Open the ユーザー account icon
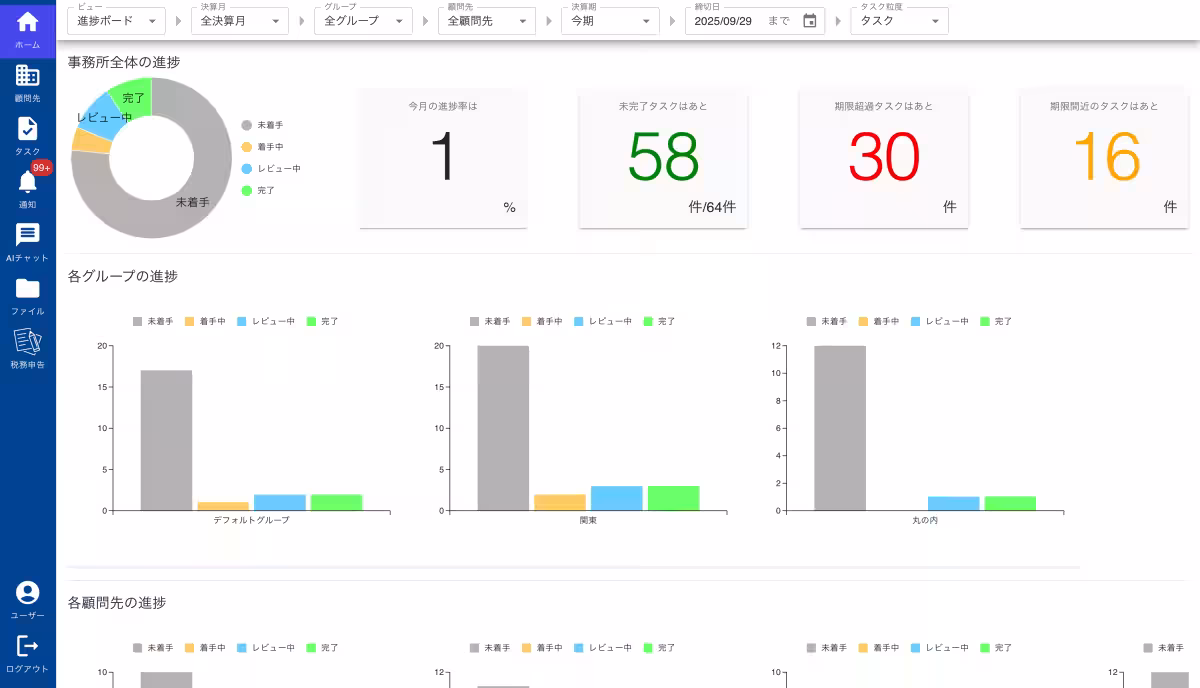 [28, 593]
